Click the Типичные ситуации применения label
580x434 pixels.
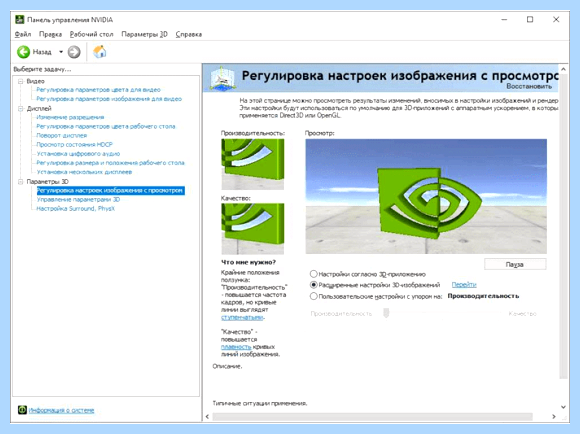pyautogui.click(x=260, y=403)
